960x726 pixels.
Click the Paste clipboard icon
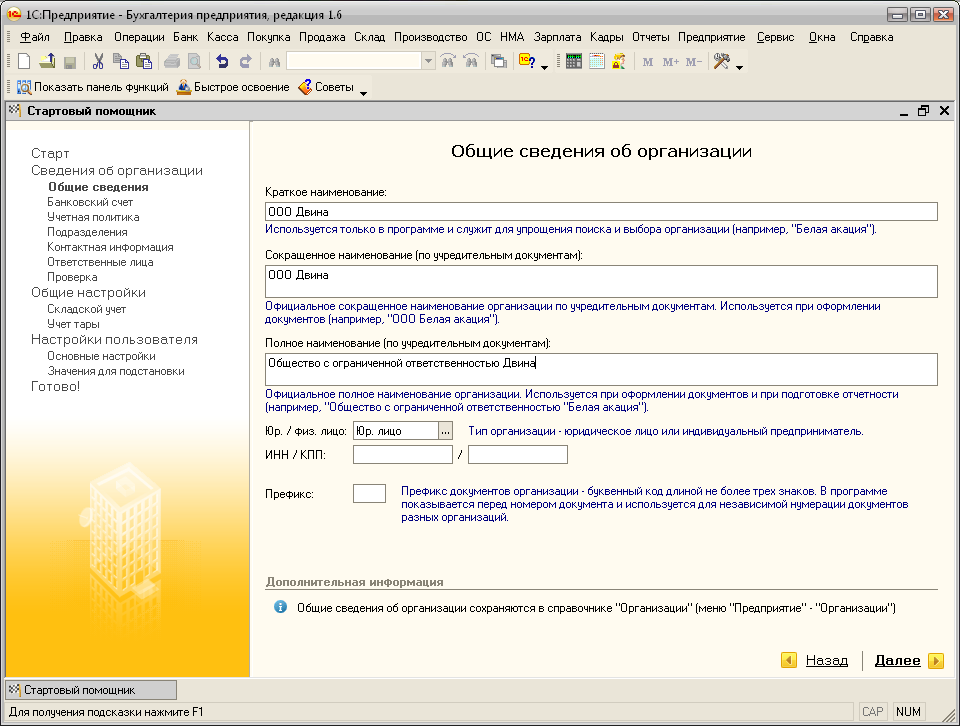click(144, 61)
